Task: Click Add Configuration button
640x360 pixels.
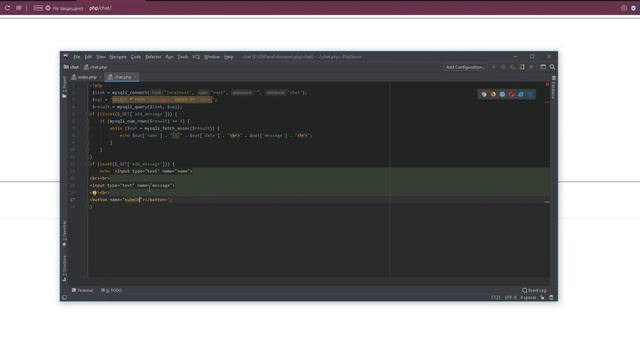Action: 465,67
